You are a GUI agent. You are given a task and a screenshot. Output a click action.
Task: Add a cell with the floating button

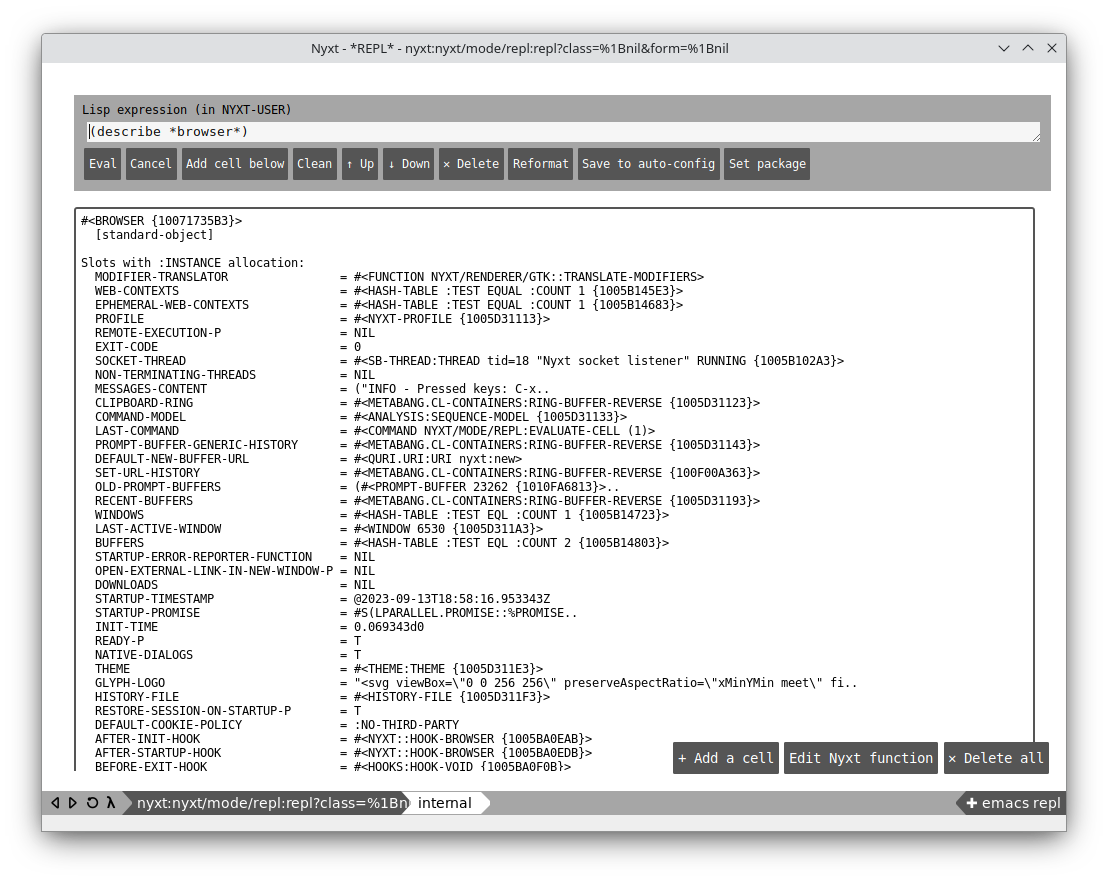tap(726, 758)
